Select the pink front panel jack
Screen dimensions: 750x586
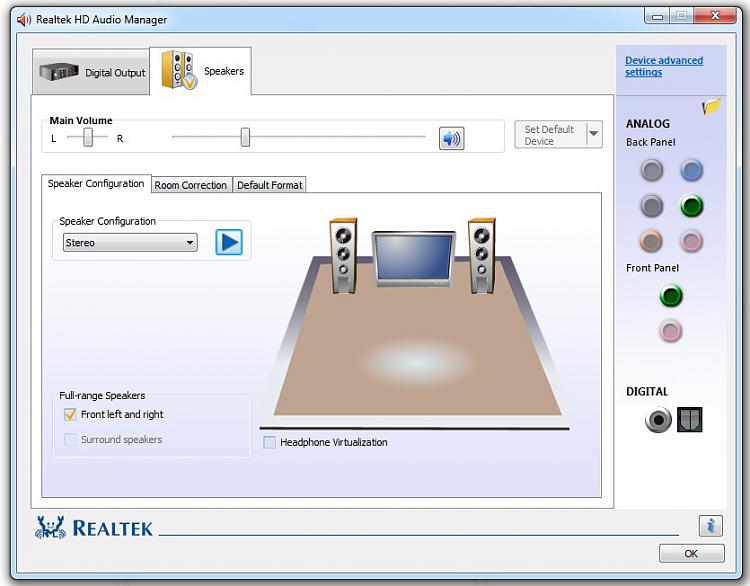671,331
